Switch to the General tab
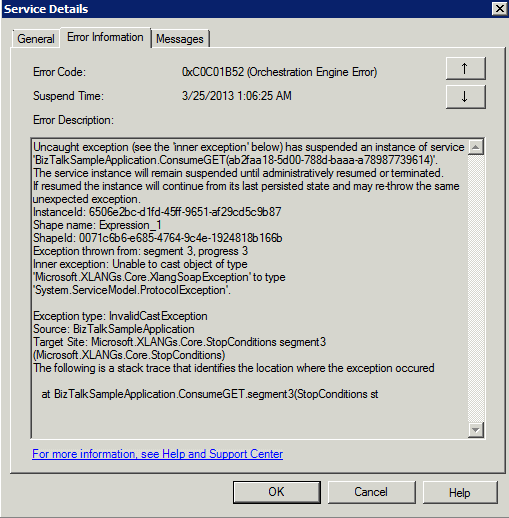 coord(36,39)
